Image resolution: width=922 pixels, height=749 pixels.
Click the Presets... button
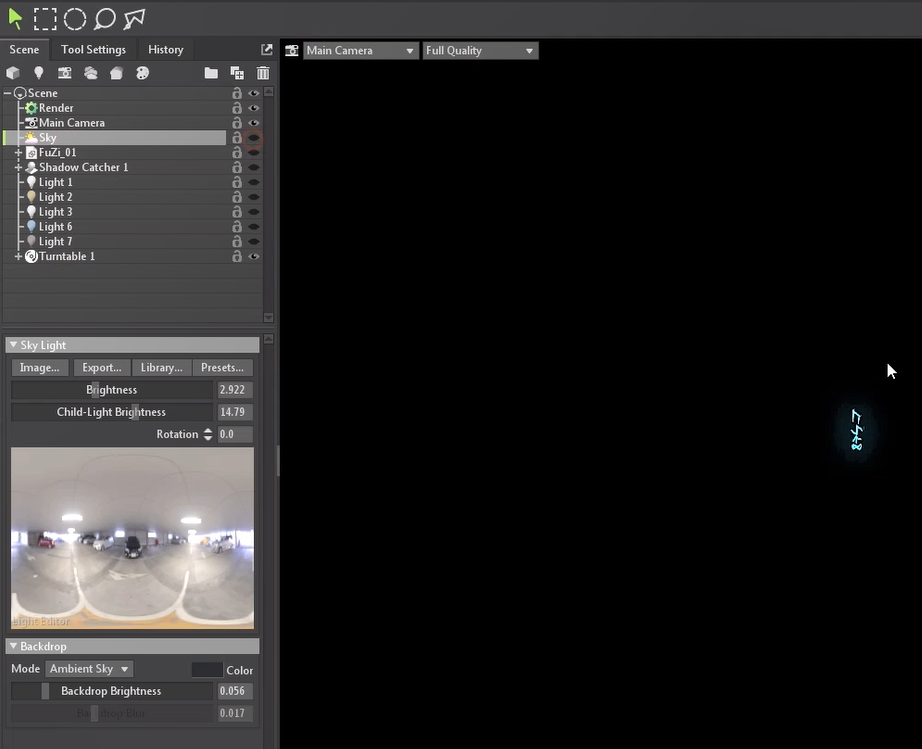222,368
